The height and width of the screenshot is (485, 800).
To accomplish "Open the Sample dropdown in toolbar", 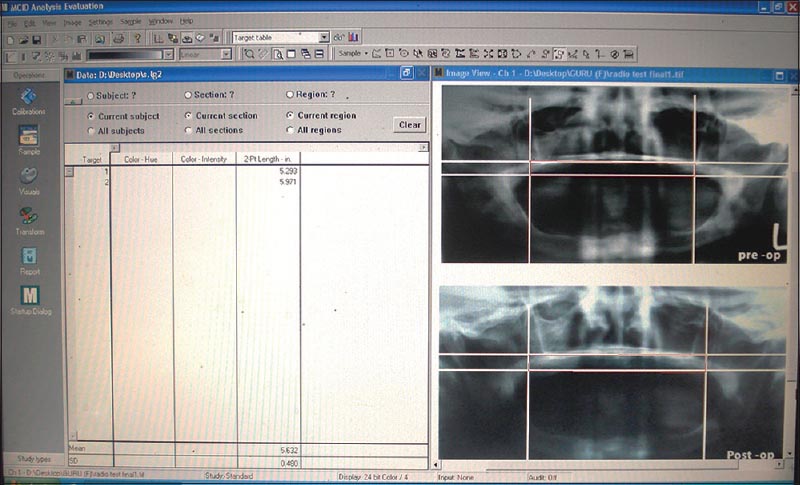I will 353,53.
